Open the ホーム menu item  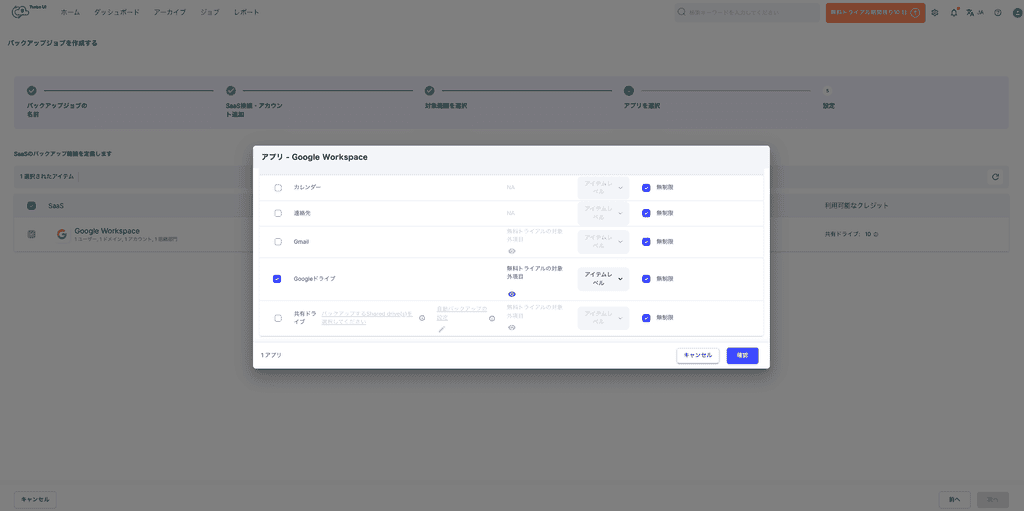pos(70,12)
